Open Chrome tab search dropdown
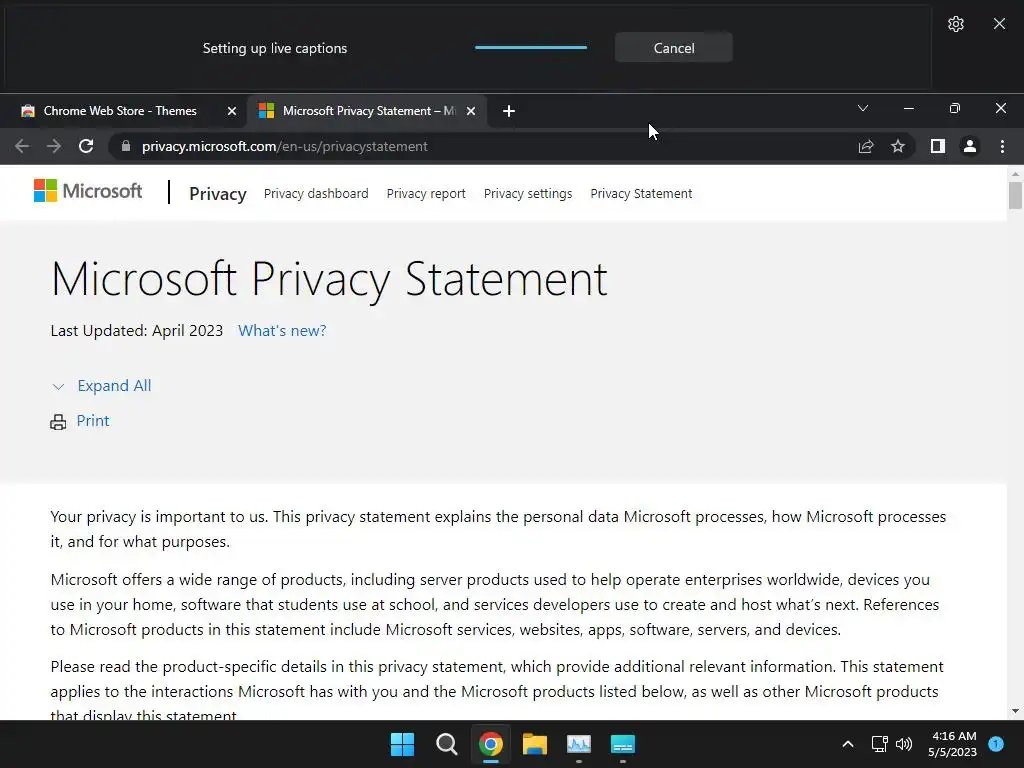 [x=863, y=109]
